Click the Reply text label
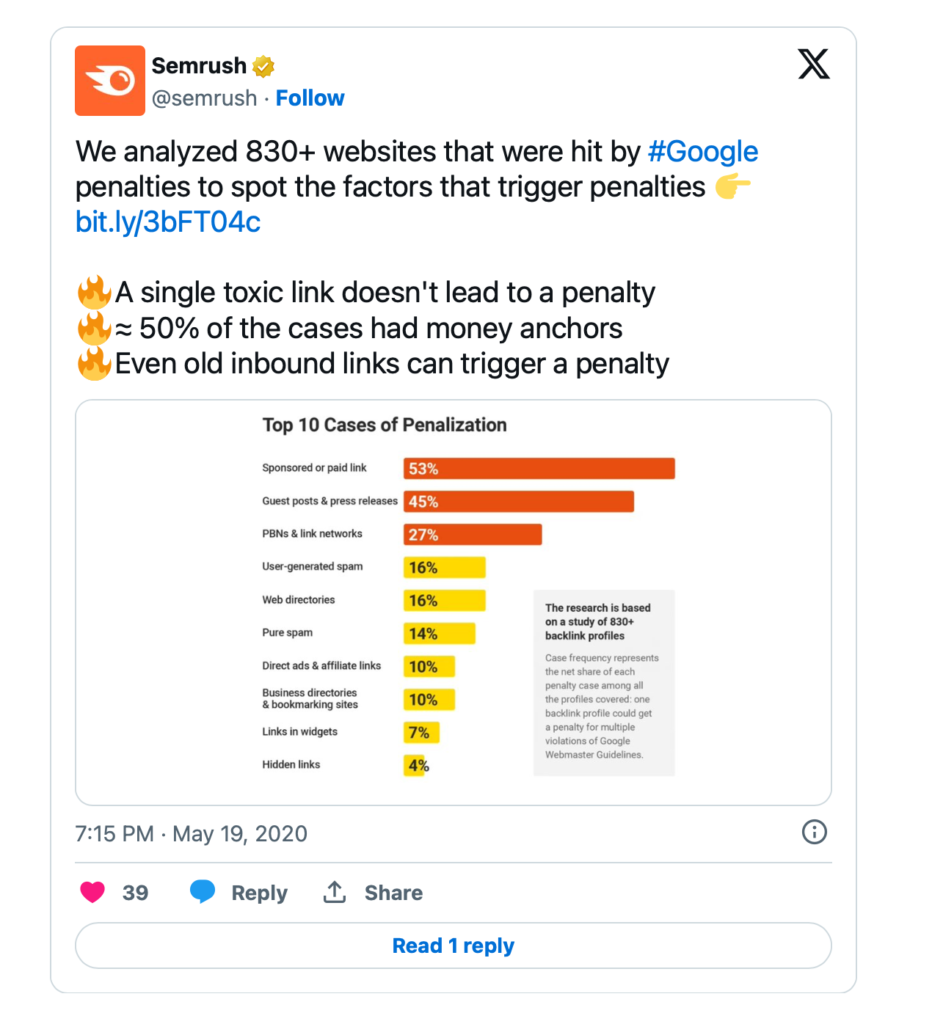 pyautogui.click(x=259, y=893)
